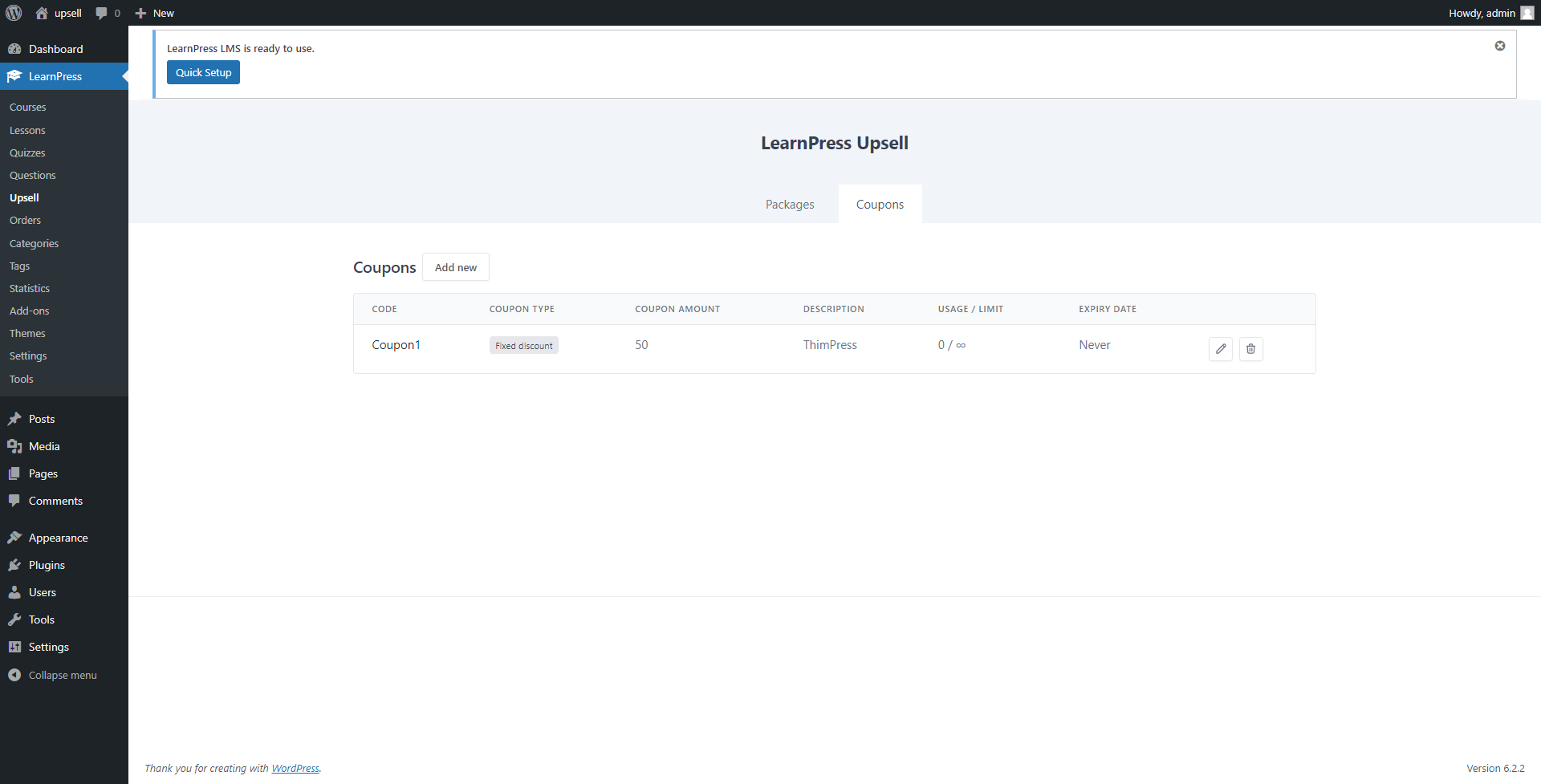The width and height of the screenshot is (1541, 784).
Task: Click the LearnPress graduation cap icon
Action: point(14,76)
